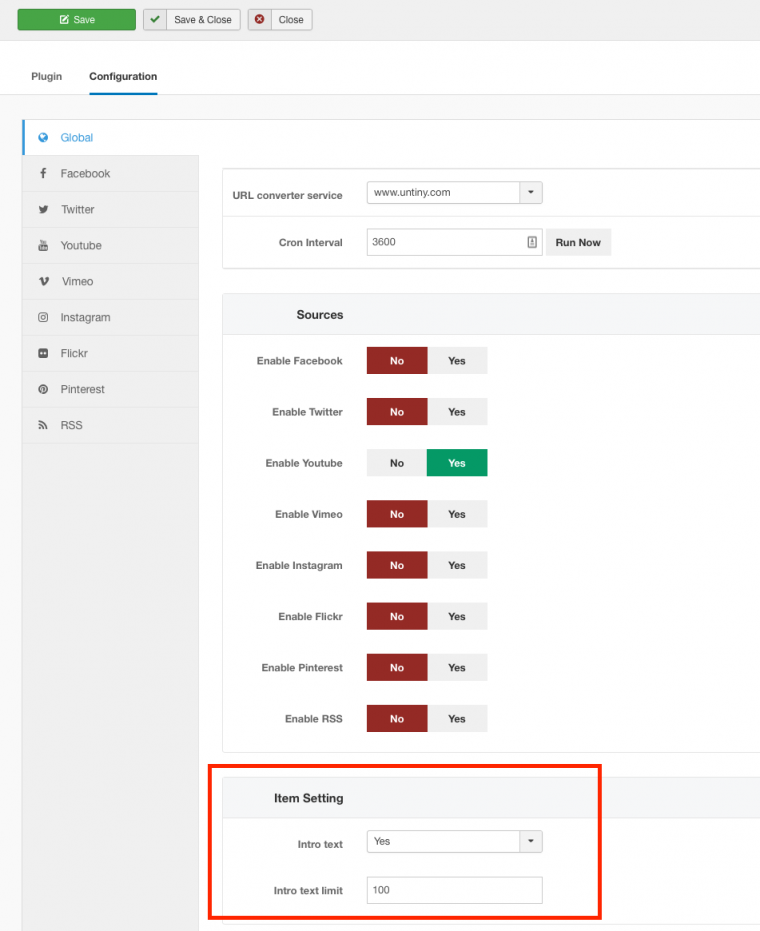Click the red No for Enable Twitter
760x931 pixels.
coord(397,411)
